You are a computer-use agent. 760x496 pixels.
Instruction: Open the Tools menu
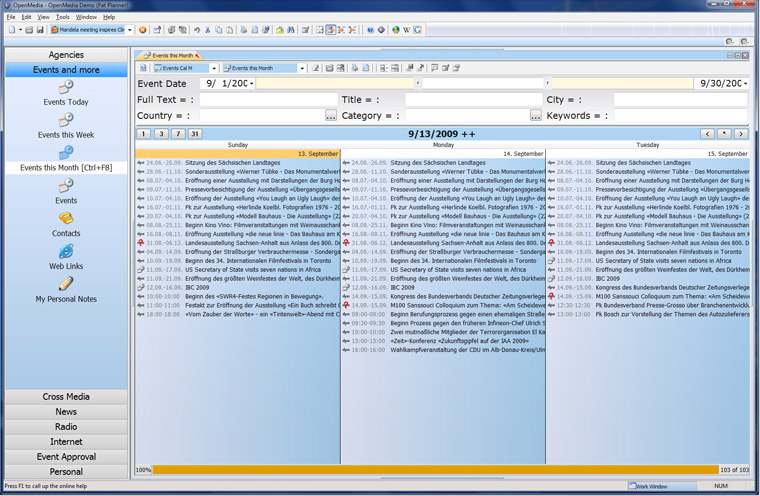tap(63, 17)
